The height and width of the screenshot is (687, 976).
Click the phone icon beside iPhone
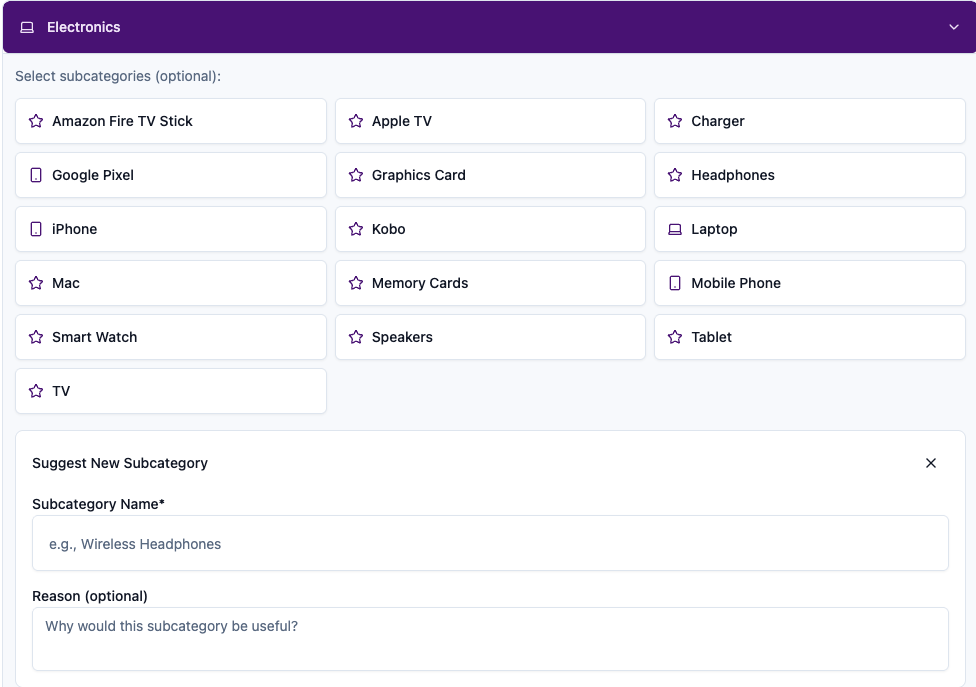coord(36,230)
